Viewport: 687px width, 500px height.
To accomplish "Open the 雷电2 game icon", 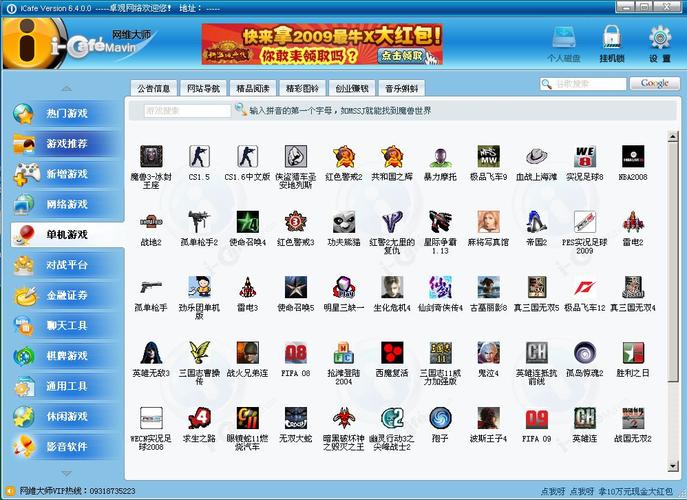I will coord(633,222).
